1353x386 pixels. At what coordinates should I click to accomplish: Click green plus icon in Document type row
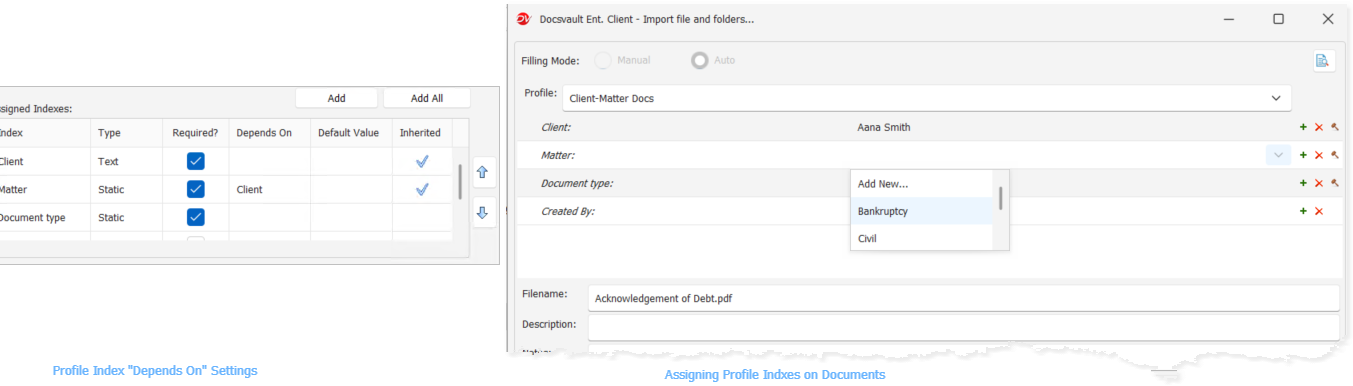tap(1303, 183)
